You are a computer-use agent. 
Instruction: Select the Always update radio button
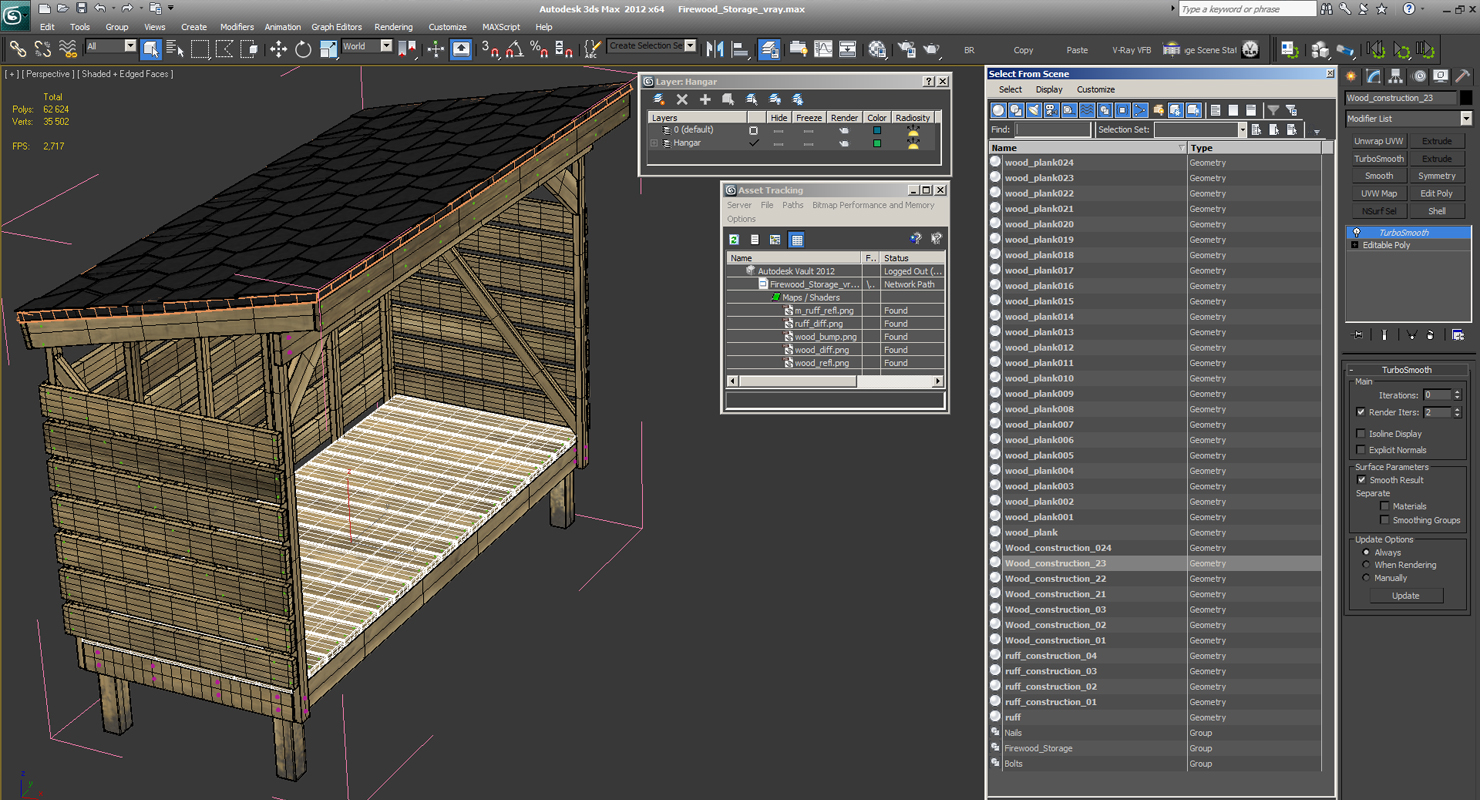coord(1366,552)
